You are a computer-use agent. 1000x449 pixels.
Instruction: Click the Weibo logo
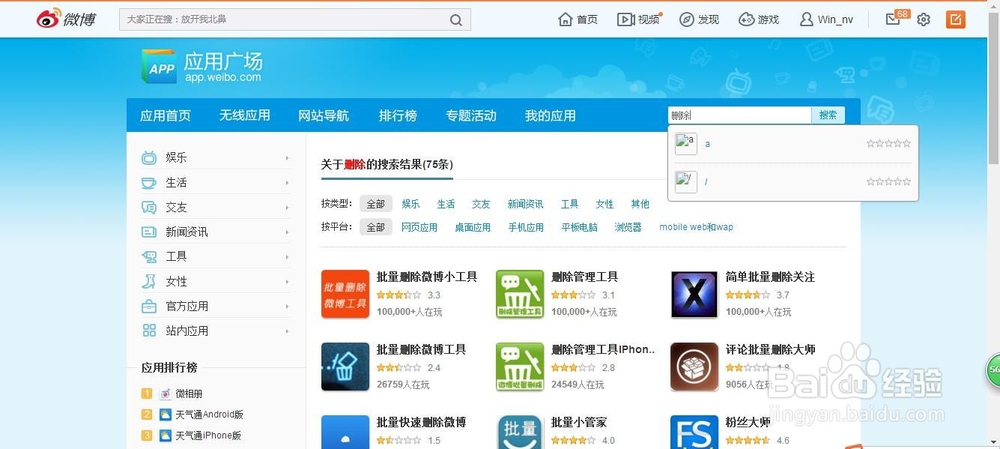66,19
